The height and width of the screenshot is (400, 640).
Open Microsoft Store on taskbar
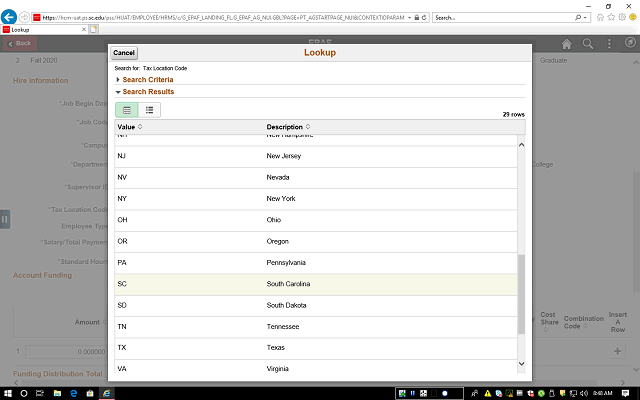point(90,393)
